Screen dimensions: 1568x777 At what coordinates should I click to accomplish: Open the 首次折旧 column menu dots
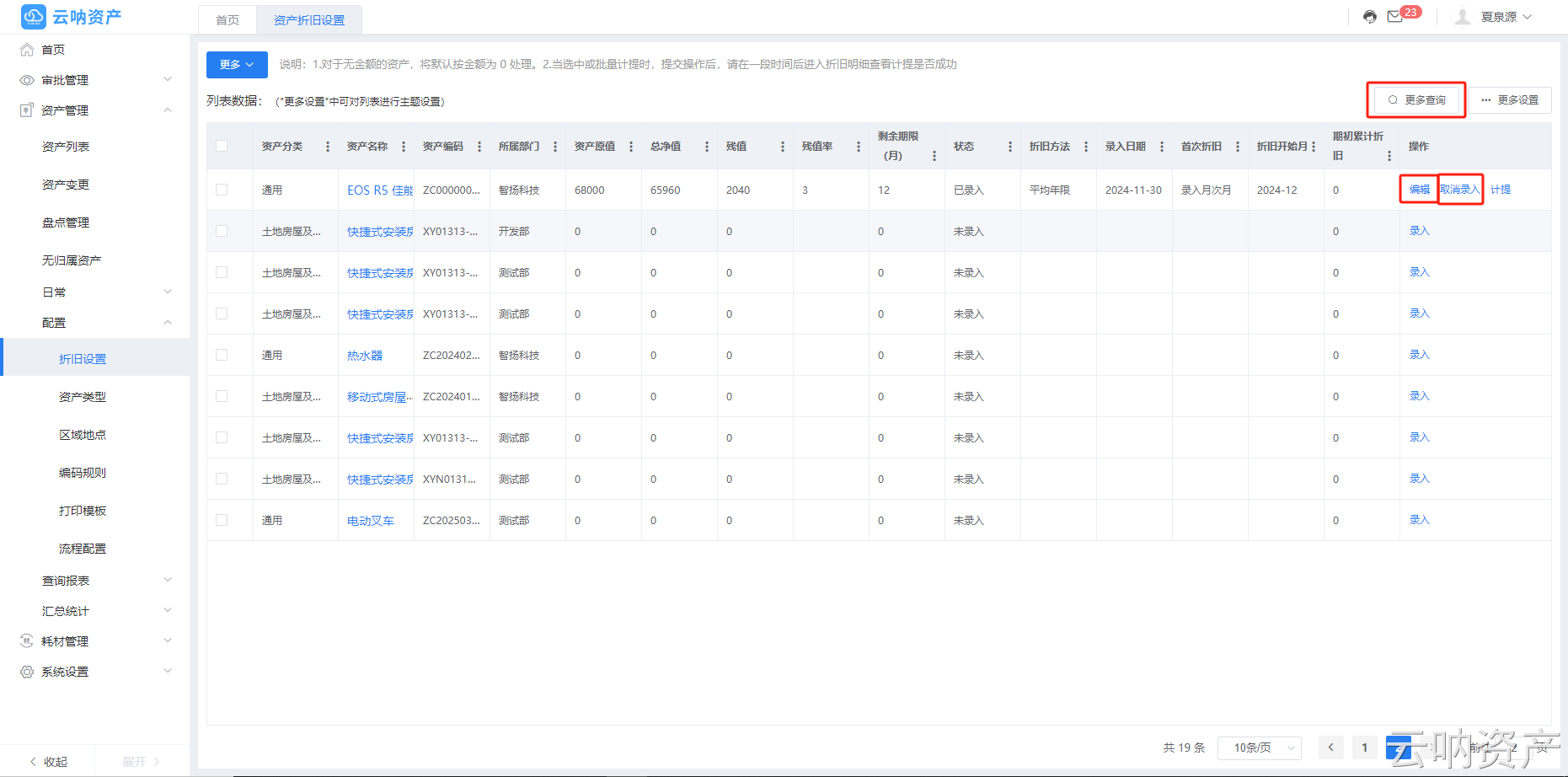coord(1238,147)
